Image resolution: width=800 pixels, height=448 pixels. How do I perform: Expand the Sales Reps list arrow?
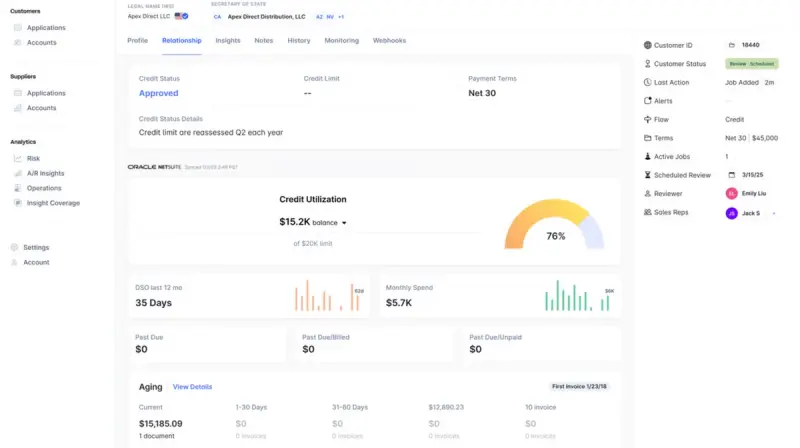[774, 213]
